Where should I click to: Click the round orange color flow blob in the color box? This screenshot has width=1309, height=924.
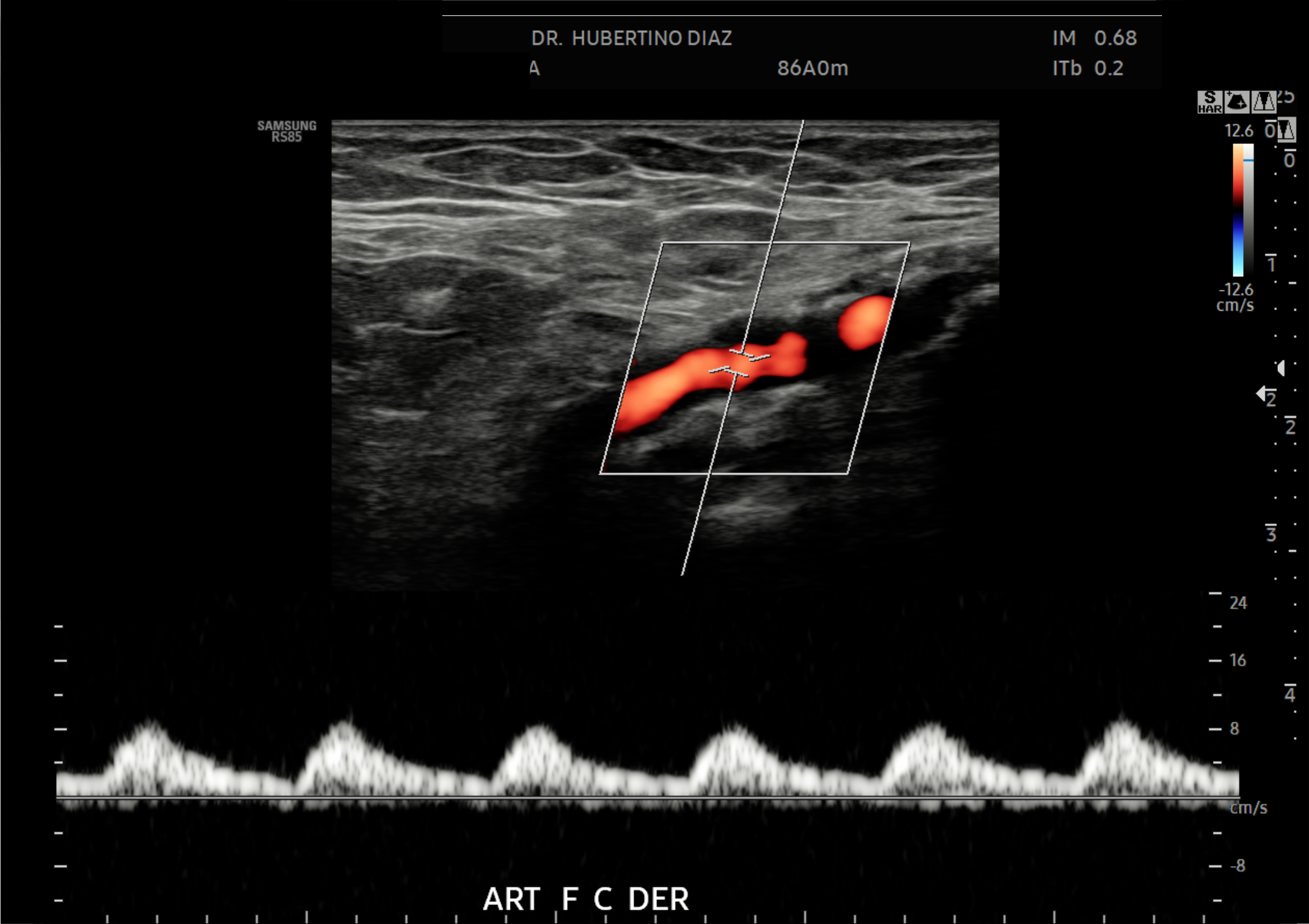pos(865,322)
